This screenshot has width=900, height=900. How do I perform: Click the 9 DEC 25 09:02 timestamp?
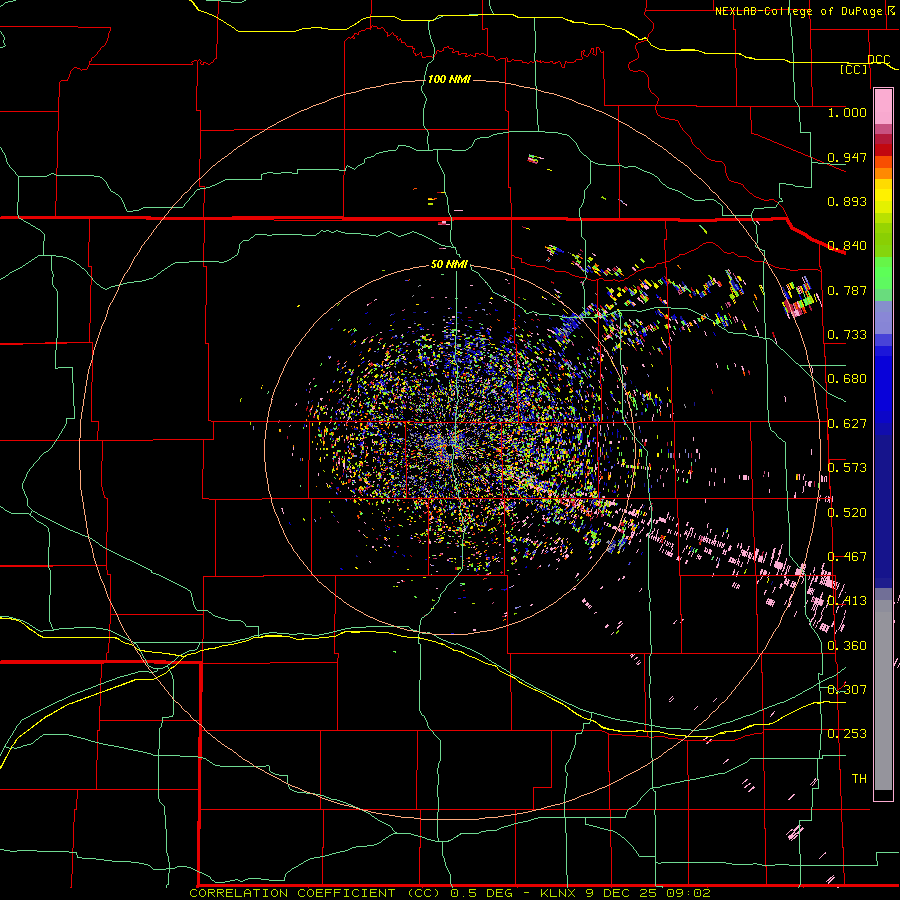(648, 893)
